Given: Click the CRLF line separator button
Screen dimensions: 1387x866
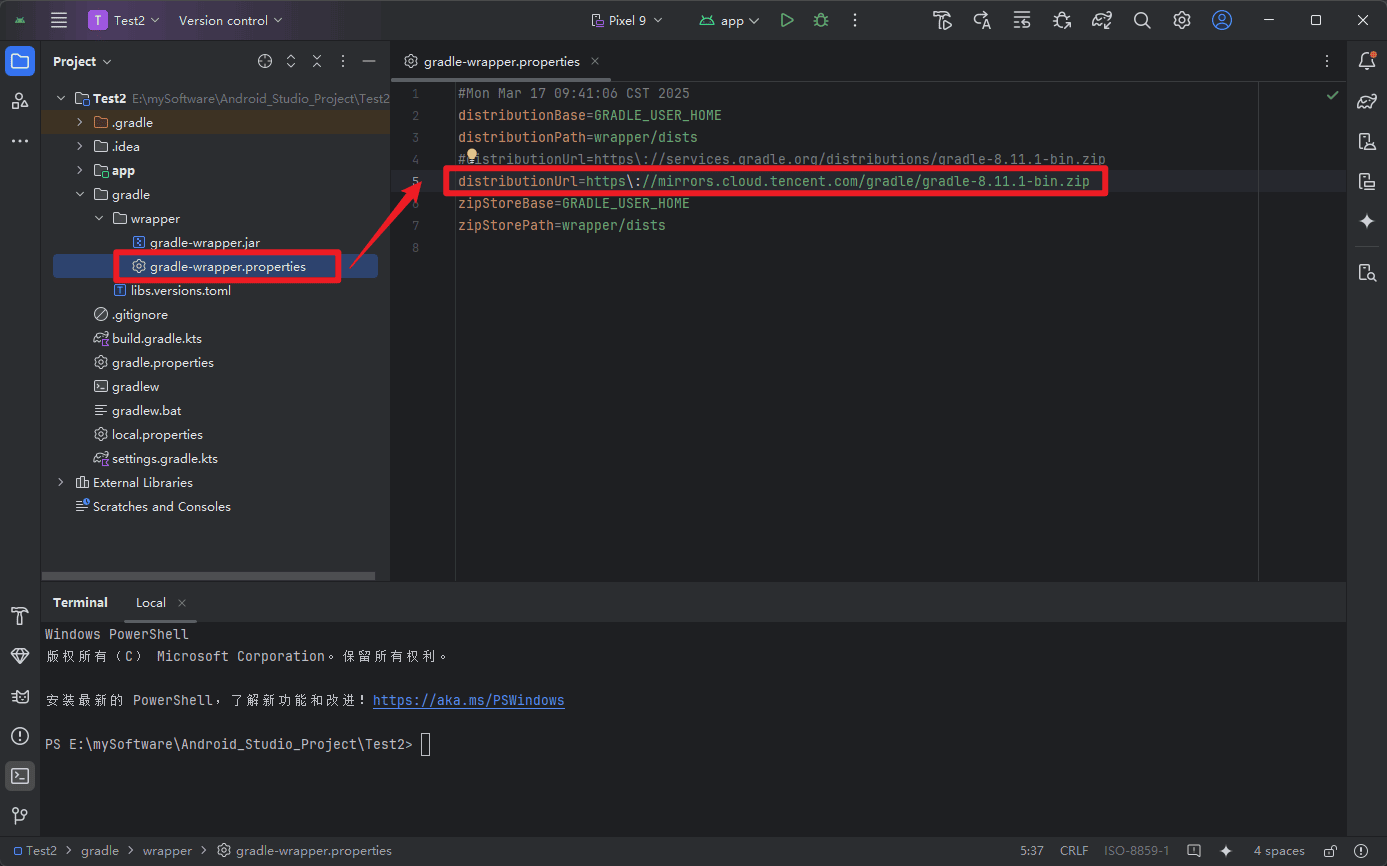Looking at the screenshot, I should [1074, 851].
